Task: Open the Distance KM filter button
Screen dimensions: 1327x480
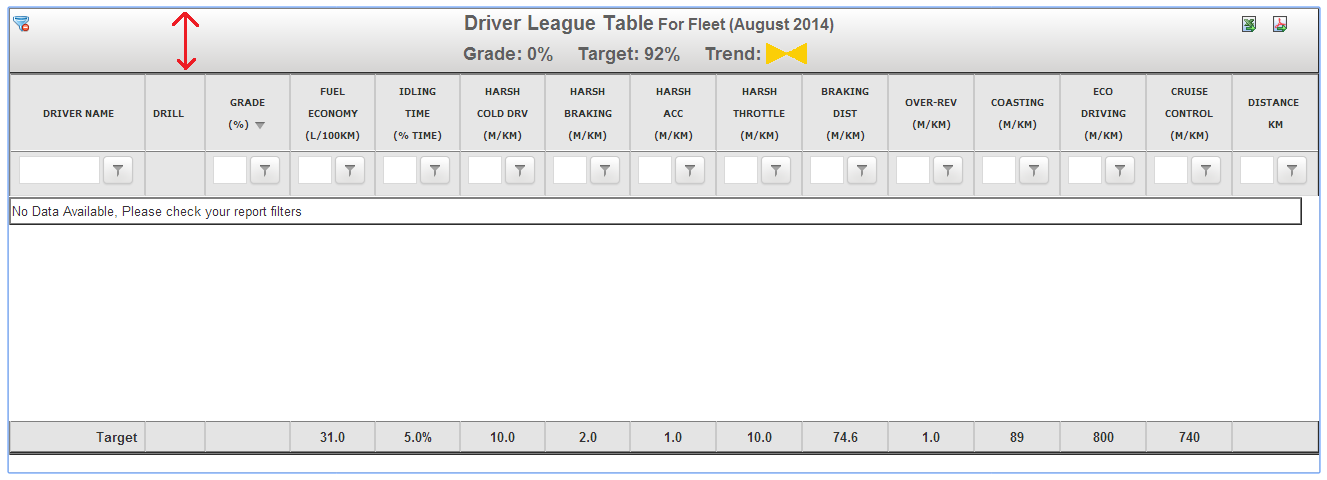Action: point(1291,171)
